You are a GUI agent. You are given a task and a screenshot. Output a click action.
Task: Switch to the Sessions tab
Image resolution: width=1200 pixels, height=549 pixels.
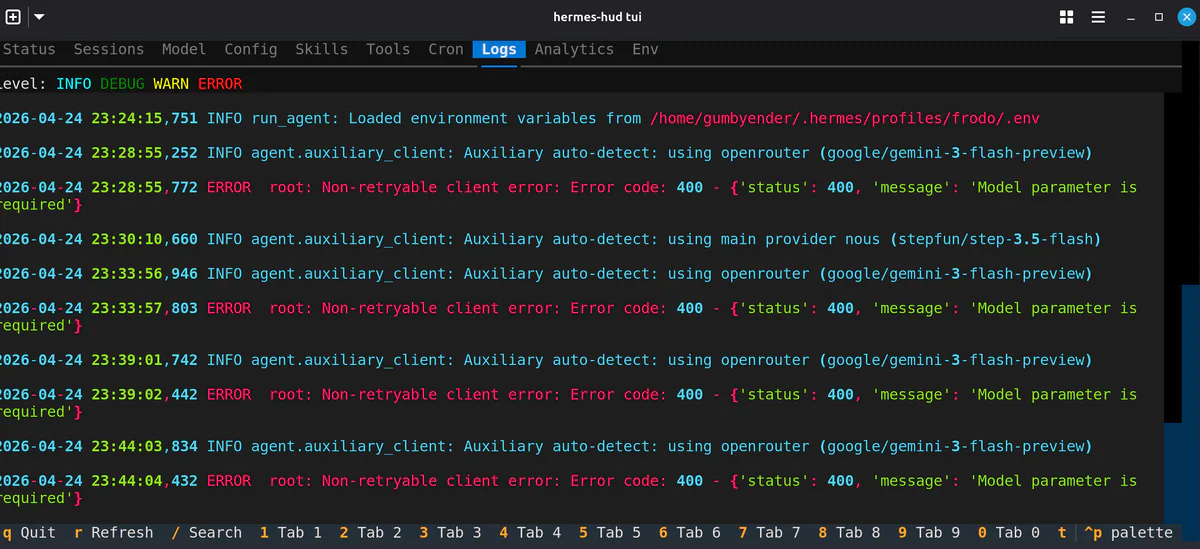(x=109, y=49)
